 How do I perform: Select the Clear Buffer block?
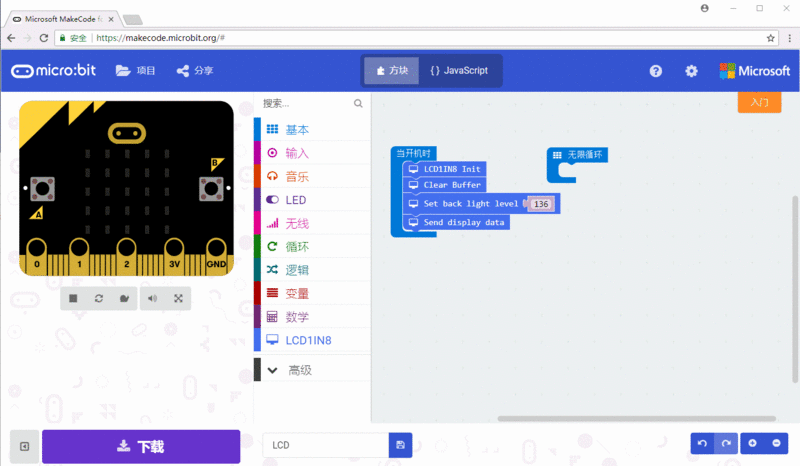445,185
